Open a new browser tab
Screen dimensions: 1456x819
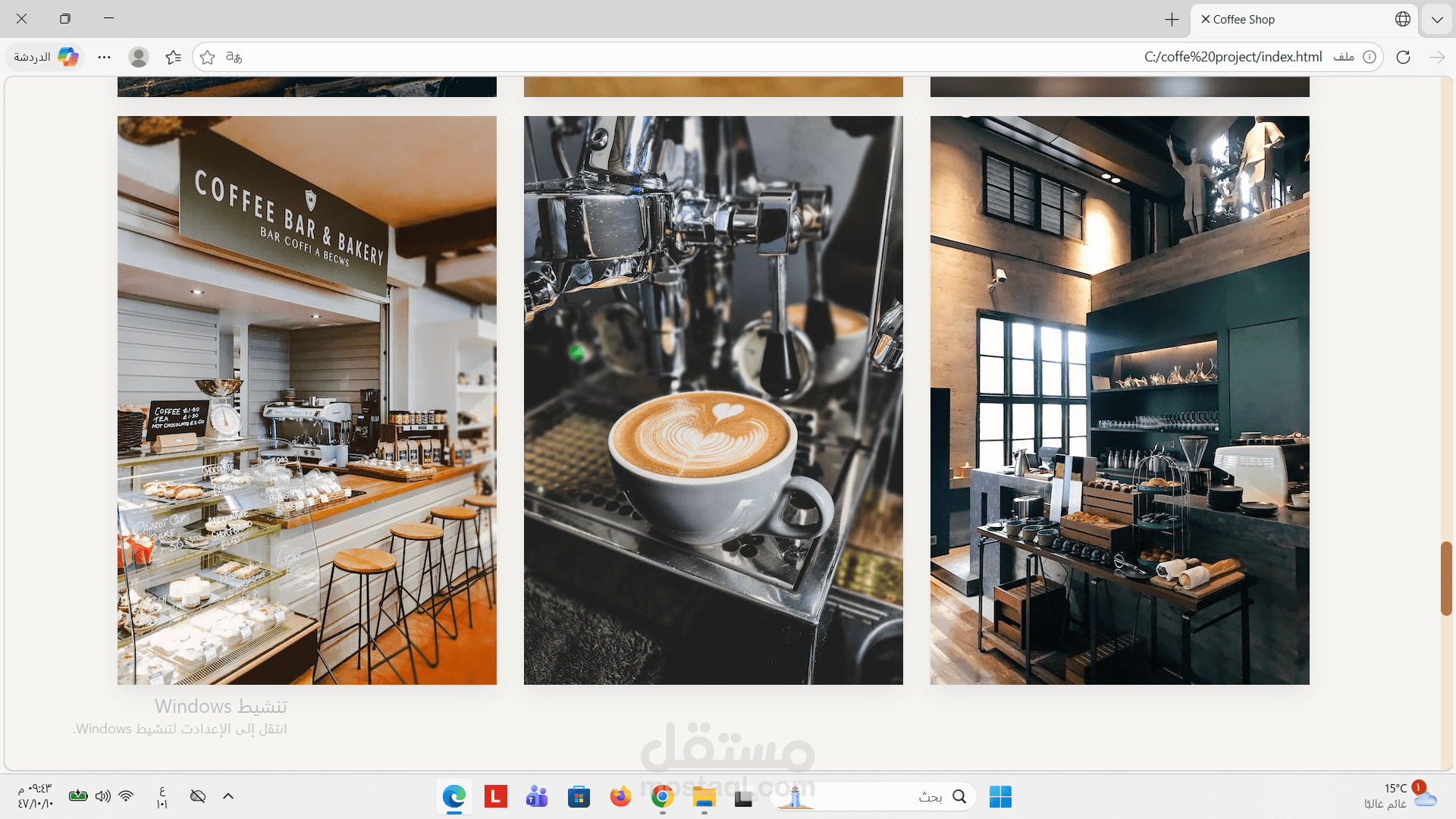click(1172, 20)
